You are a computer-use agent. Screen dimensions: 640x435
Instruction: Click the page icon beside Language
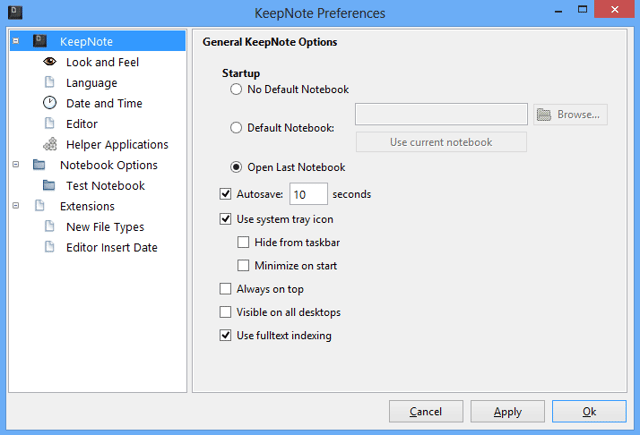pos(49,82)
